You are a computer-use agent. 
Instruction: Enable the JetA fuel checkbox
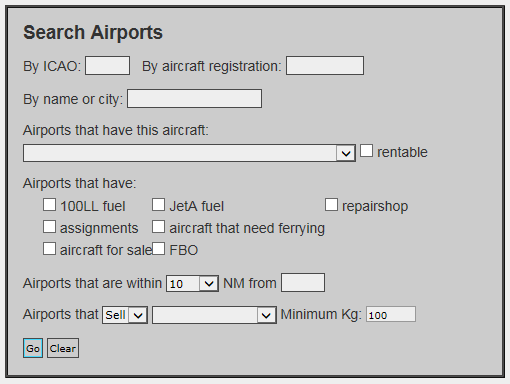158,205
